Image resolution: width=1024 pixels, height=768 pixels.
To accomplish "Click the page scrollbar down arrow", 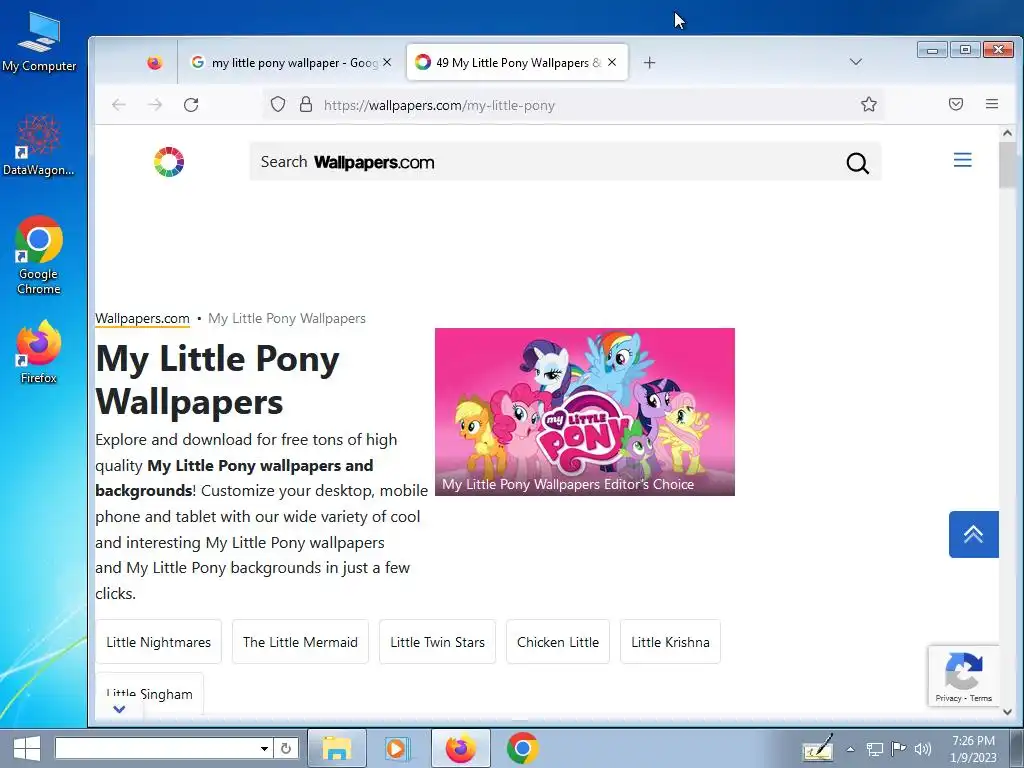I will point(1007,712).
